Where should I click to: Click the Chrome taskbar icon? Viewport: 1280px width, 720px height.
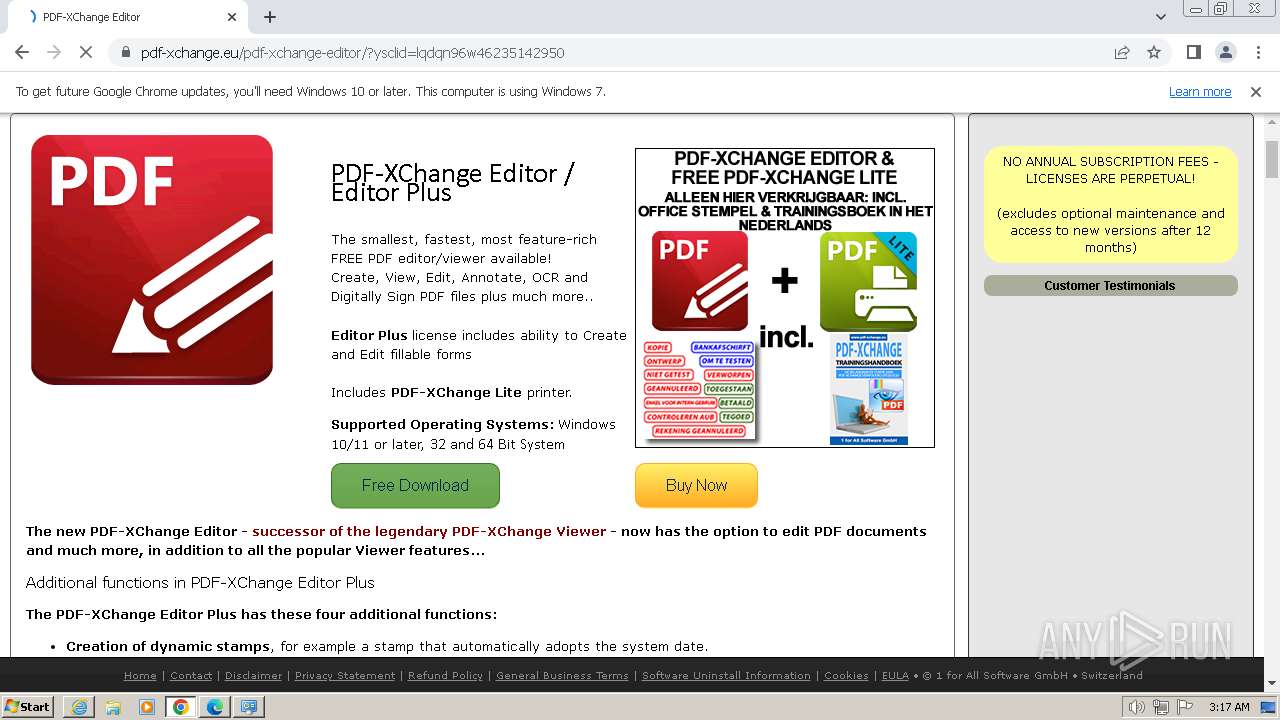[181, 707]
